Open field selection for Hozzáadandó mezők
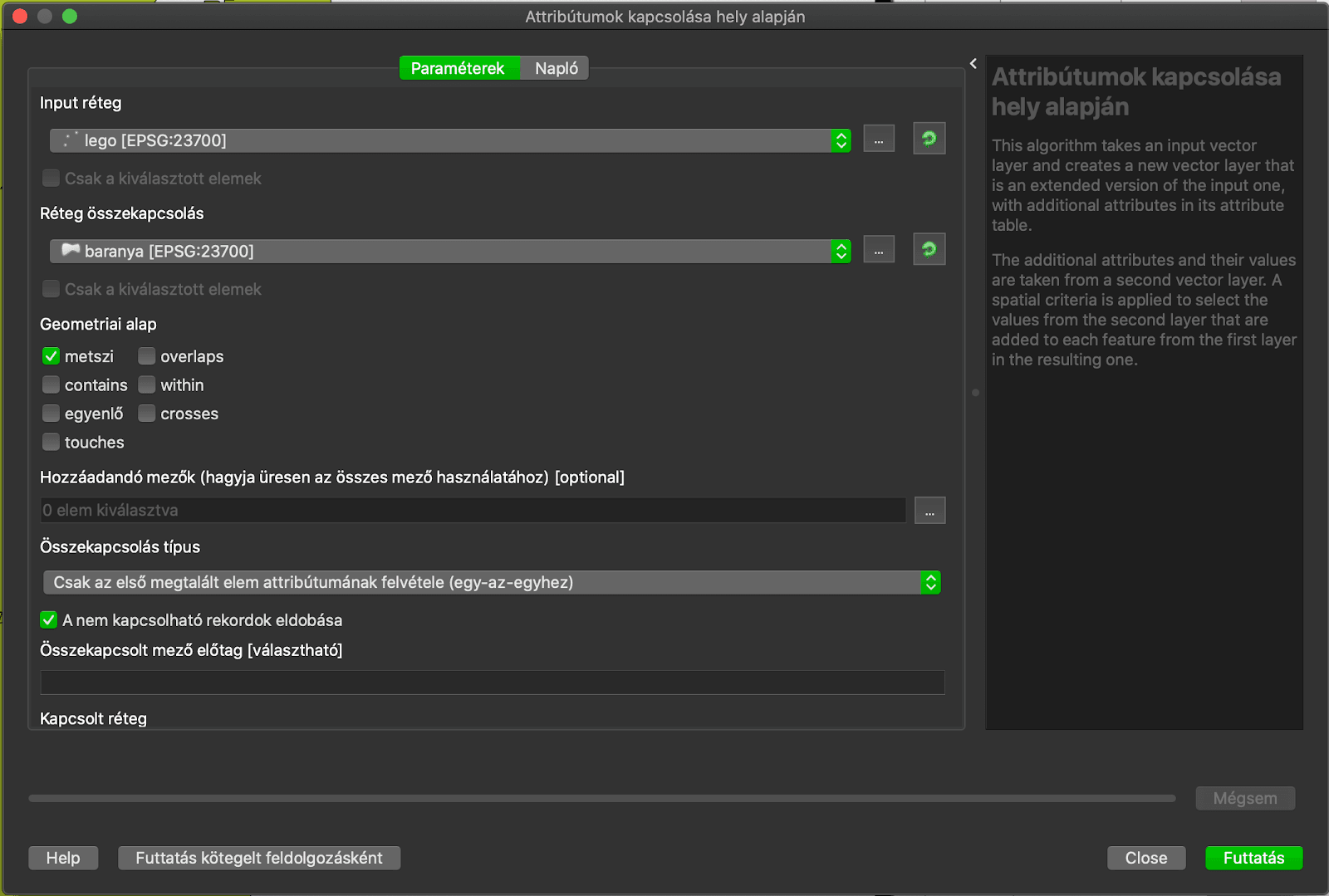 [x=929, y=511]
